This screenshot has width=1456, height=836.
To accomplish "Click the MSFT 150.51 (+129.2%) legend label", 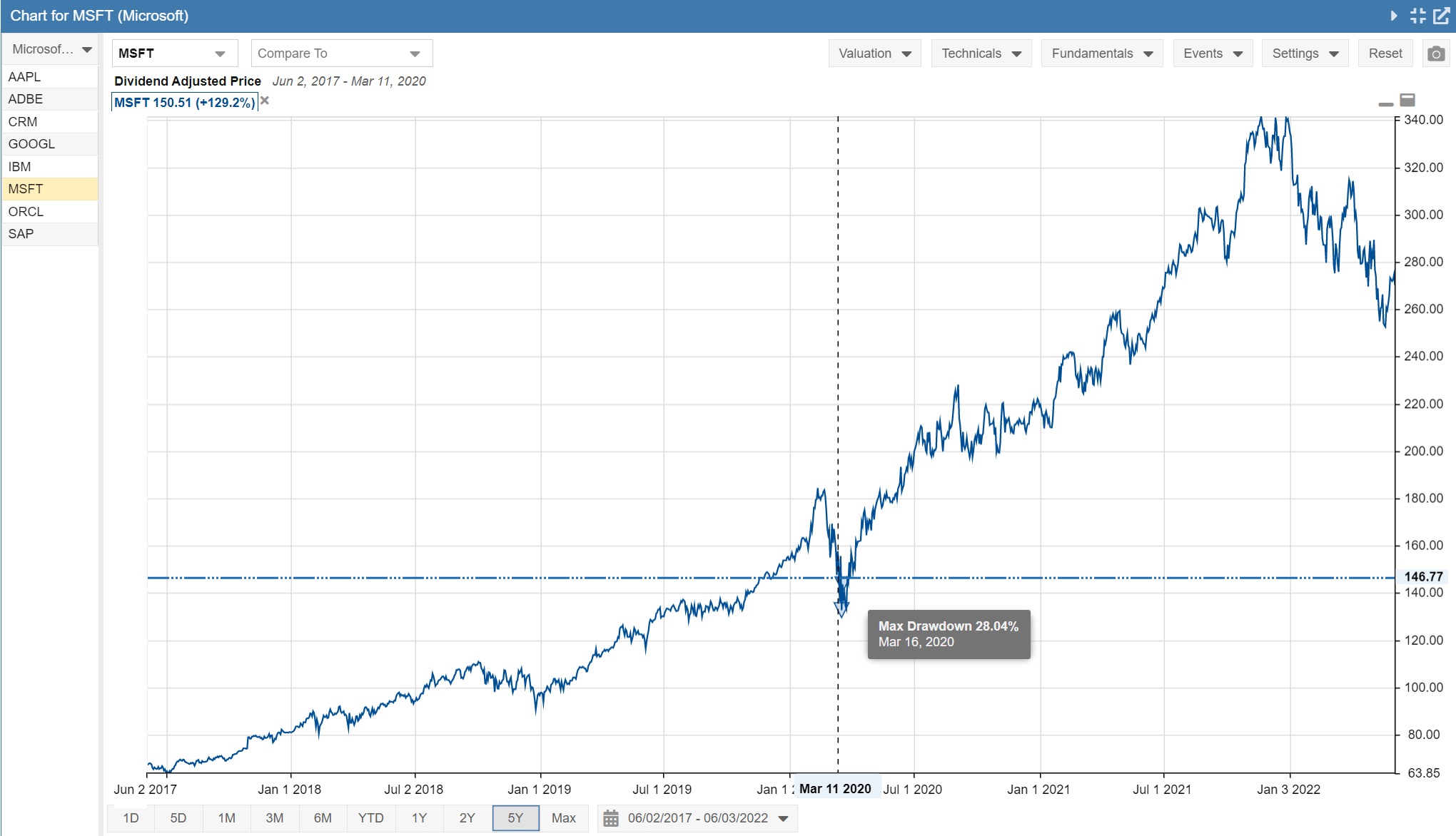I will click(x=185, y=103).
